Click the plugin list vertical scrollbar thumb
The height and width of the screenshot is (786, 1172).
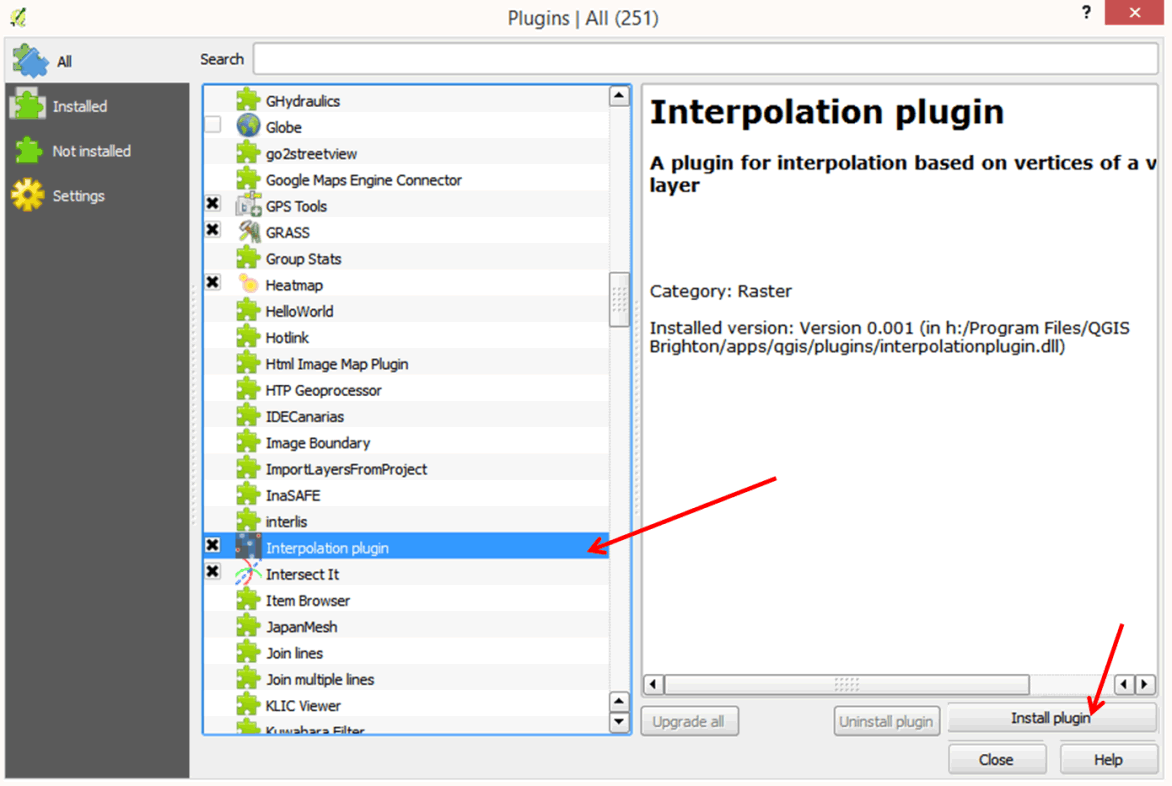[x=619, y=300]
